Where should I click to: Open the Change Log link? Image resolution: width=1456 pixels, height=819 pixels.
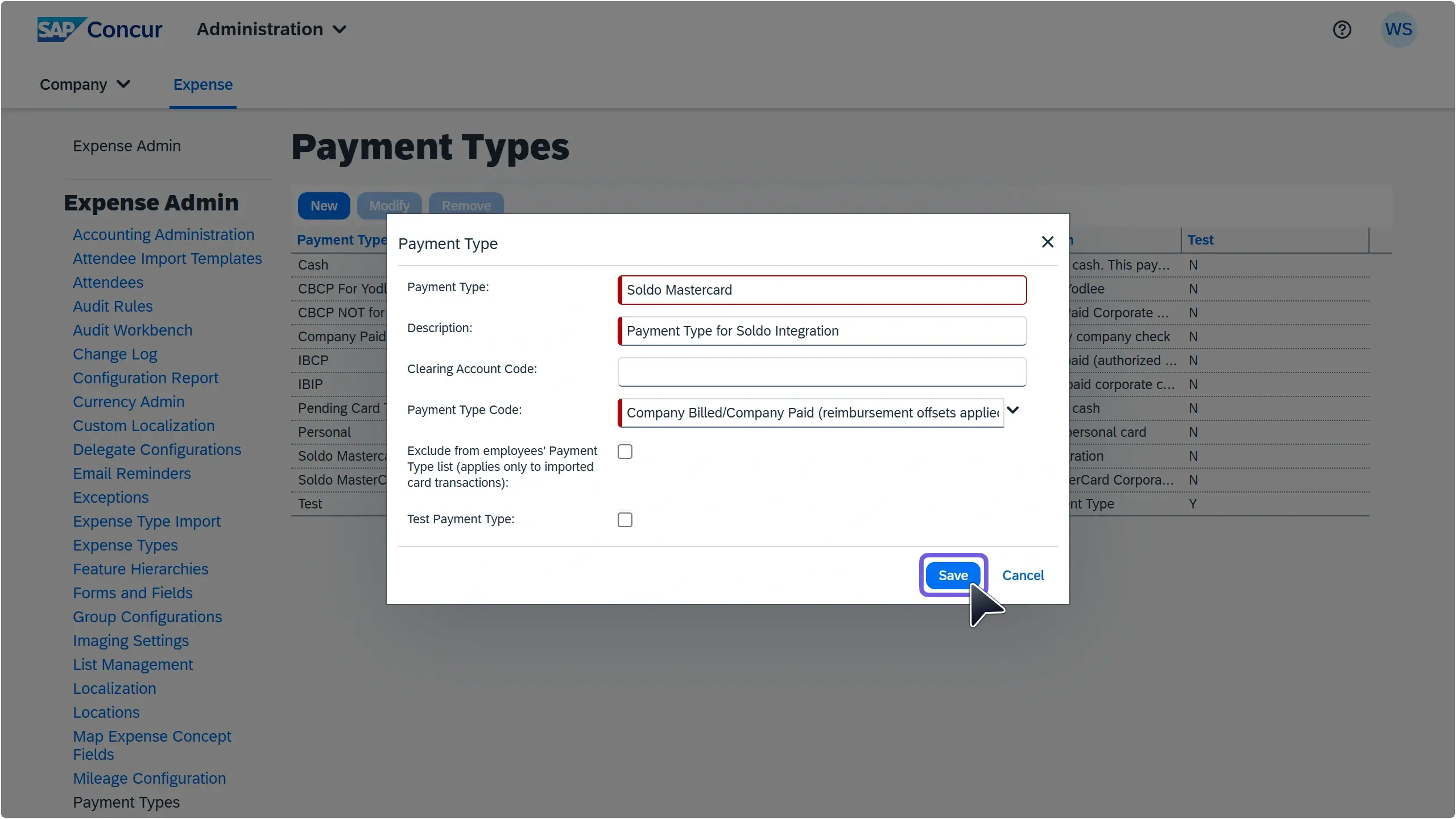115,354
